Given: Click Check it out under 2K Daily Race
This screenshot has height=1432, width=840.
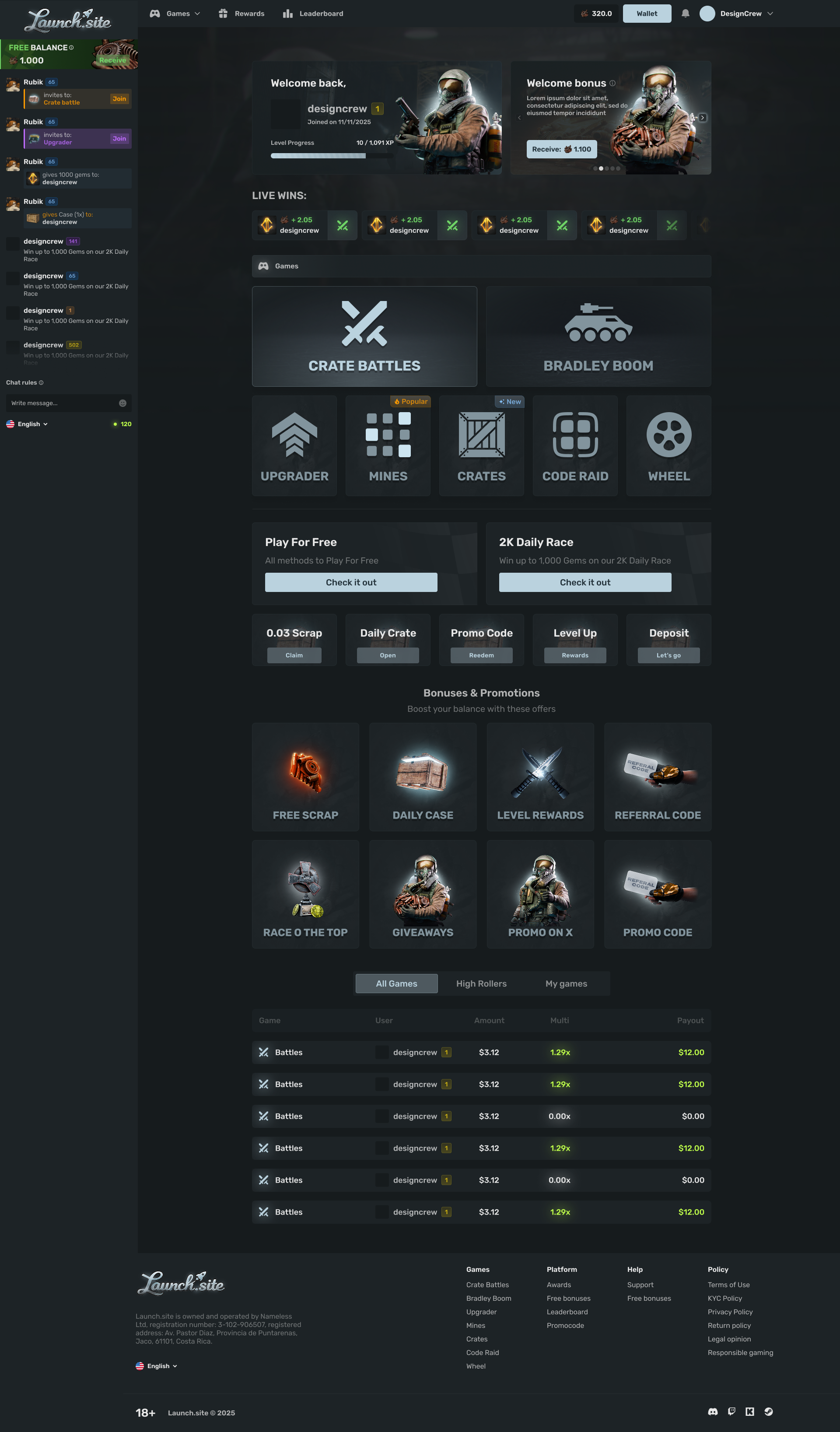Looking at the screenshot, I should point(585,583).
